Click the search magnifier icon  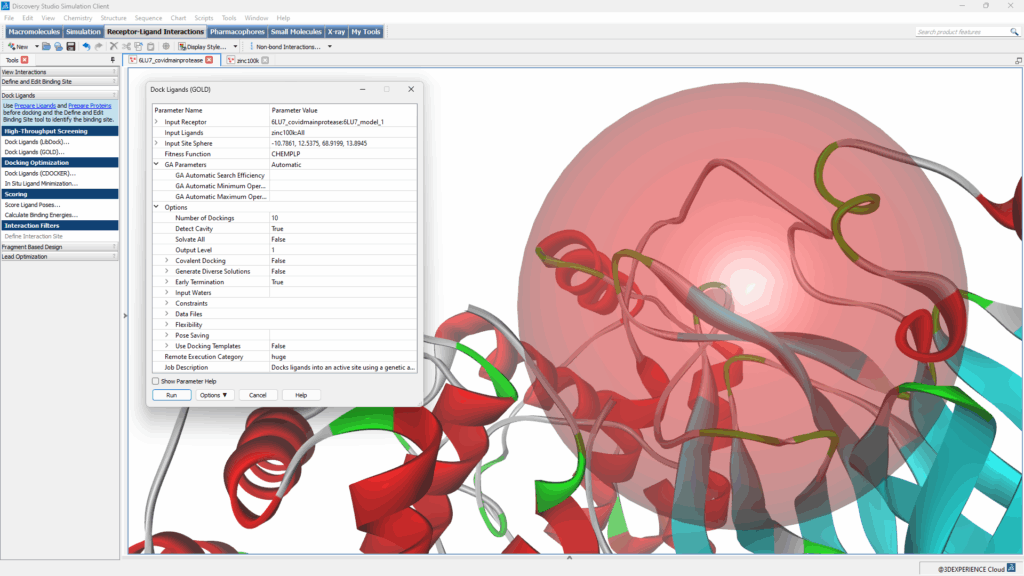click(1013, 32)
